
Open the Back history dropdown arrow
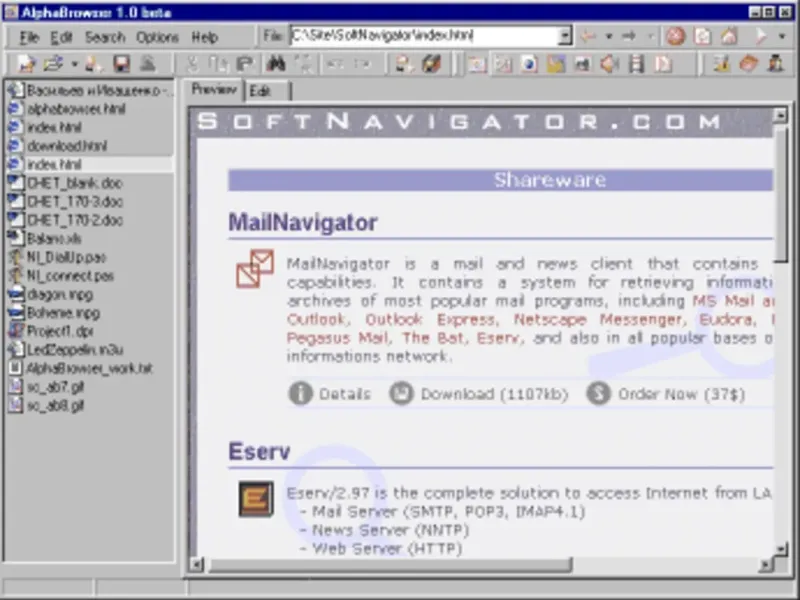click(x=609, y=36)
